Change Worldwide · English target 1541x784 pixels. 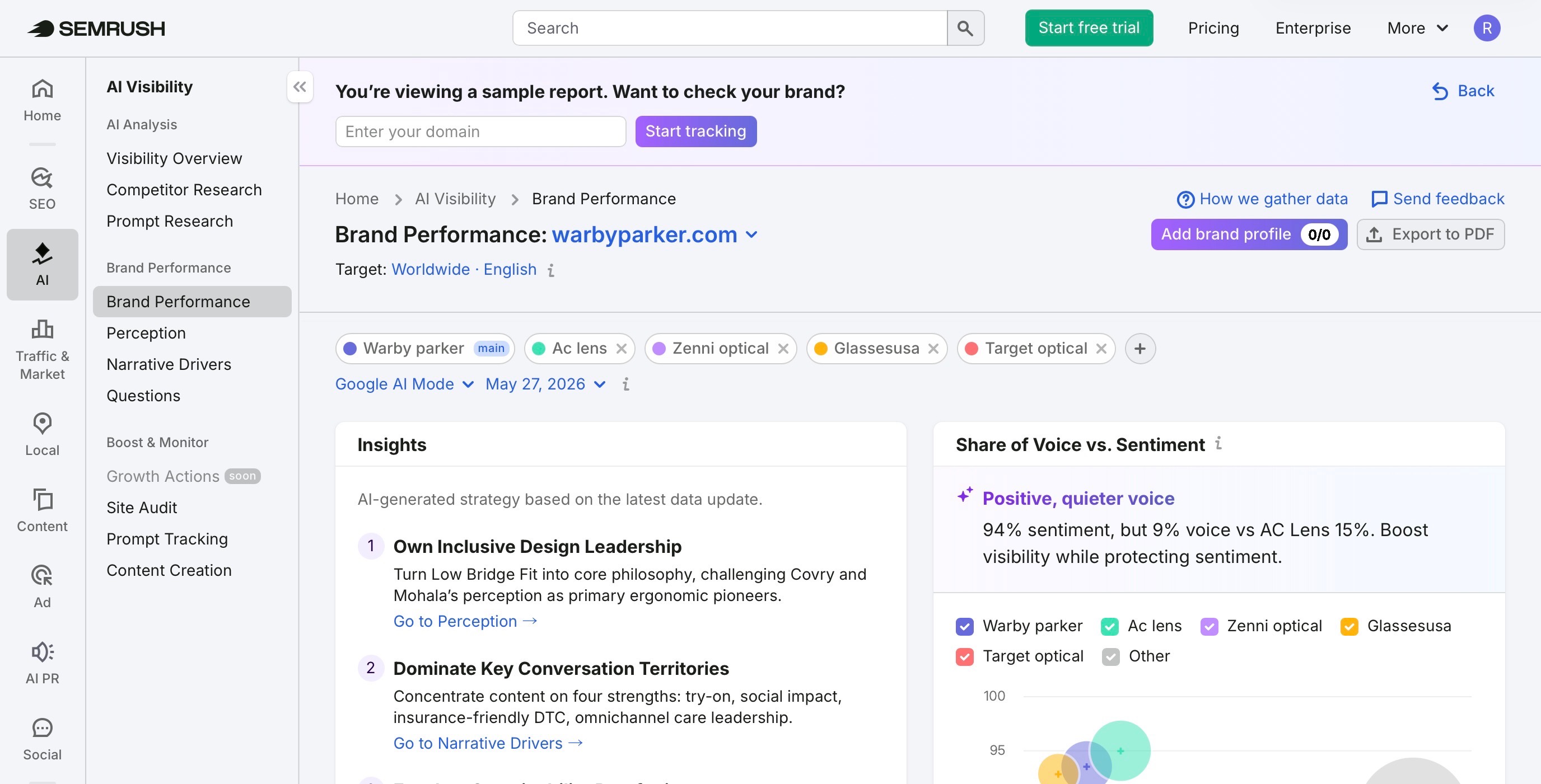[x=464, y=270]
